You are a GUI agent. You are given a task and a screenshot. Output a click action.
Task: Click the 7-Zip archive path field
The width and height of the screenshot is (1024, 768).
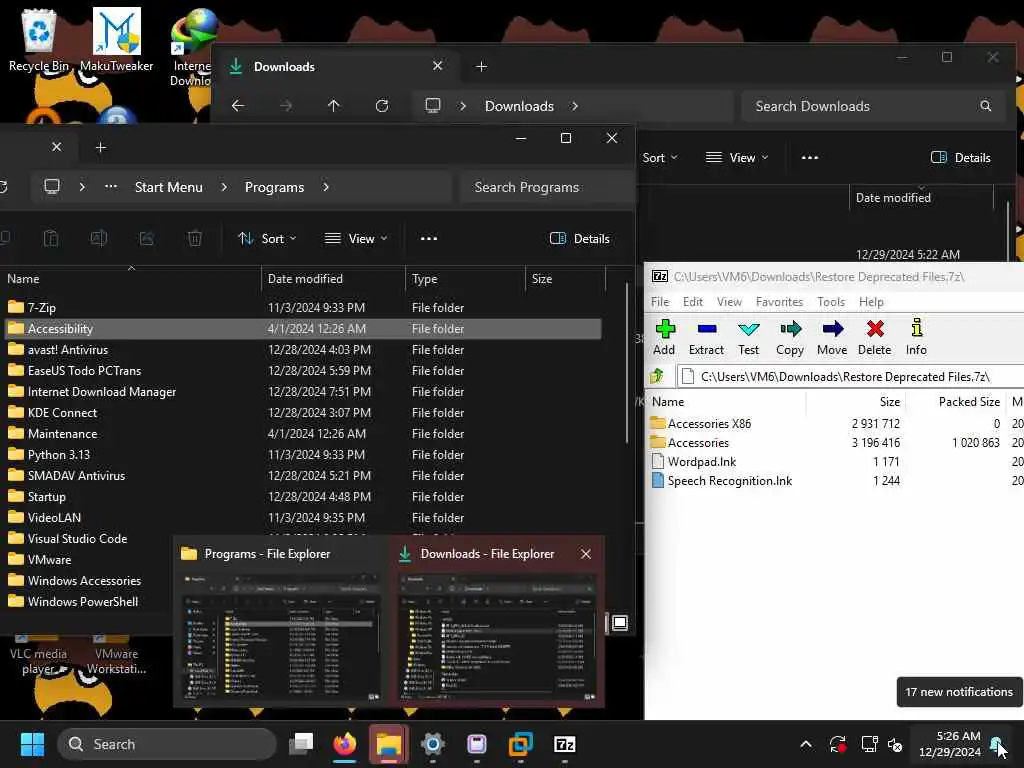pyautogui.click(x=849, y=377)
